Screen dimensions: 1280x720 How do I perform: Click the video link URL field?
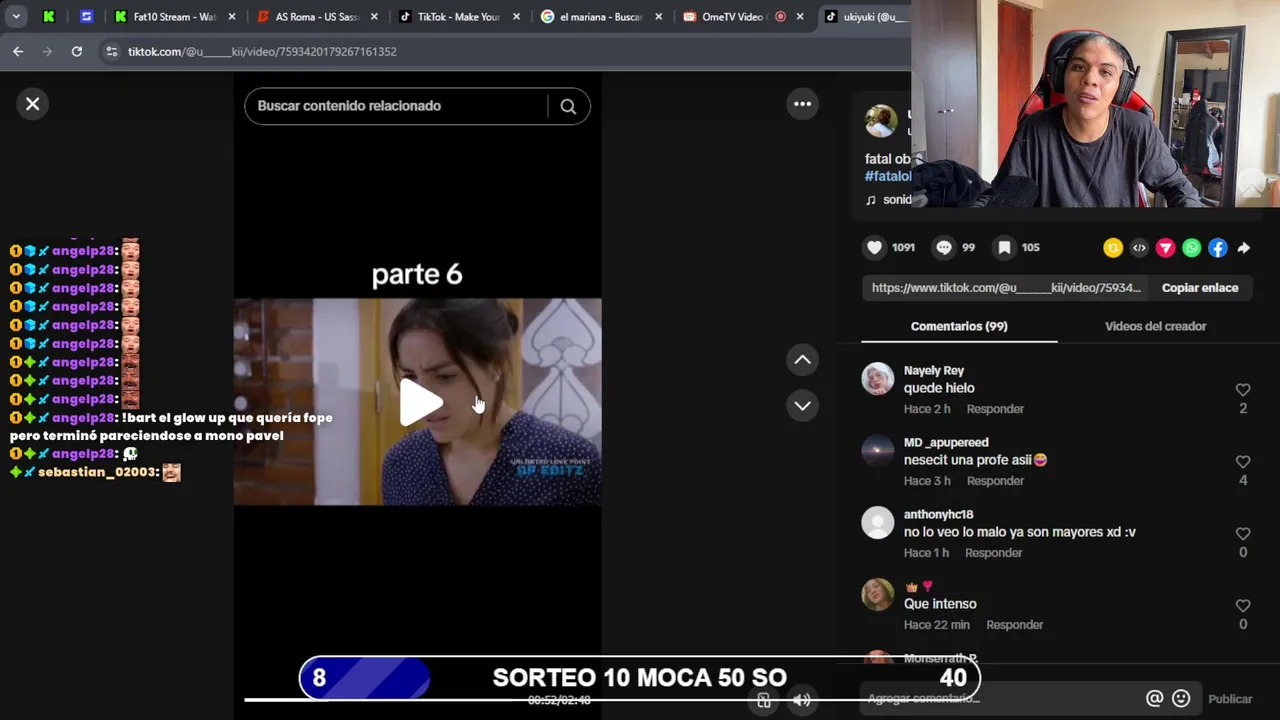click(x=1005, y=288)
